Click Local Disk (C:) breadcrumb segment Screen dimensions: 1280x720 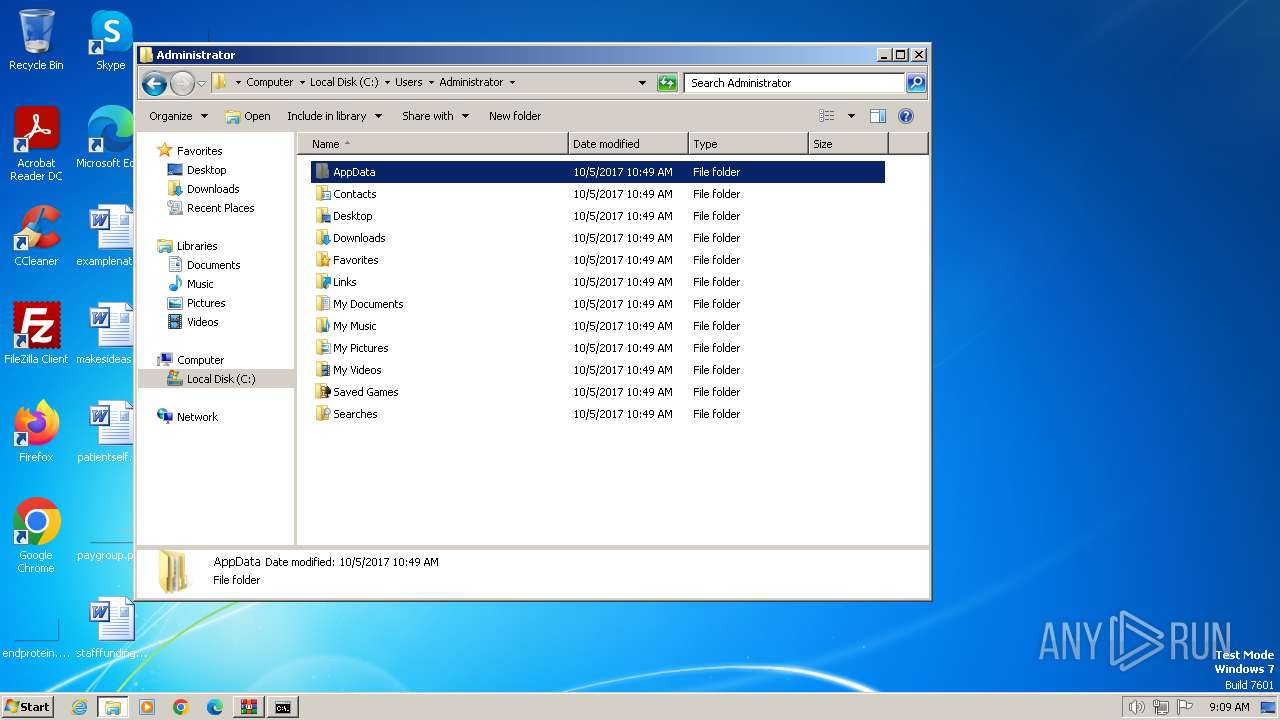click(344, 83)
